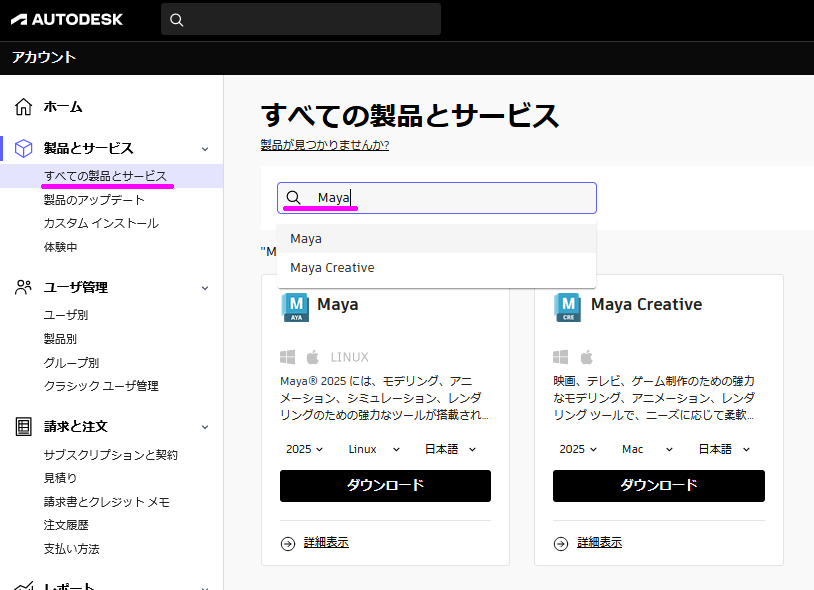Click the 製品が見つかりませんか? link
Image resolution: width=814 pixels, height=590 pixels.
325,145
